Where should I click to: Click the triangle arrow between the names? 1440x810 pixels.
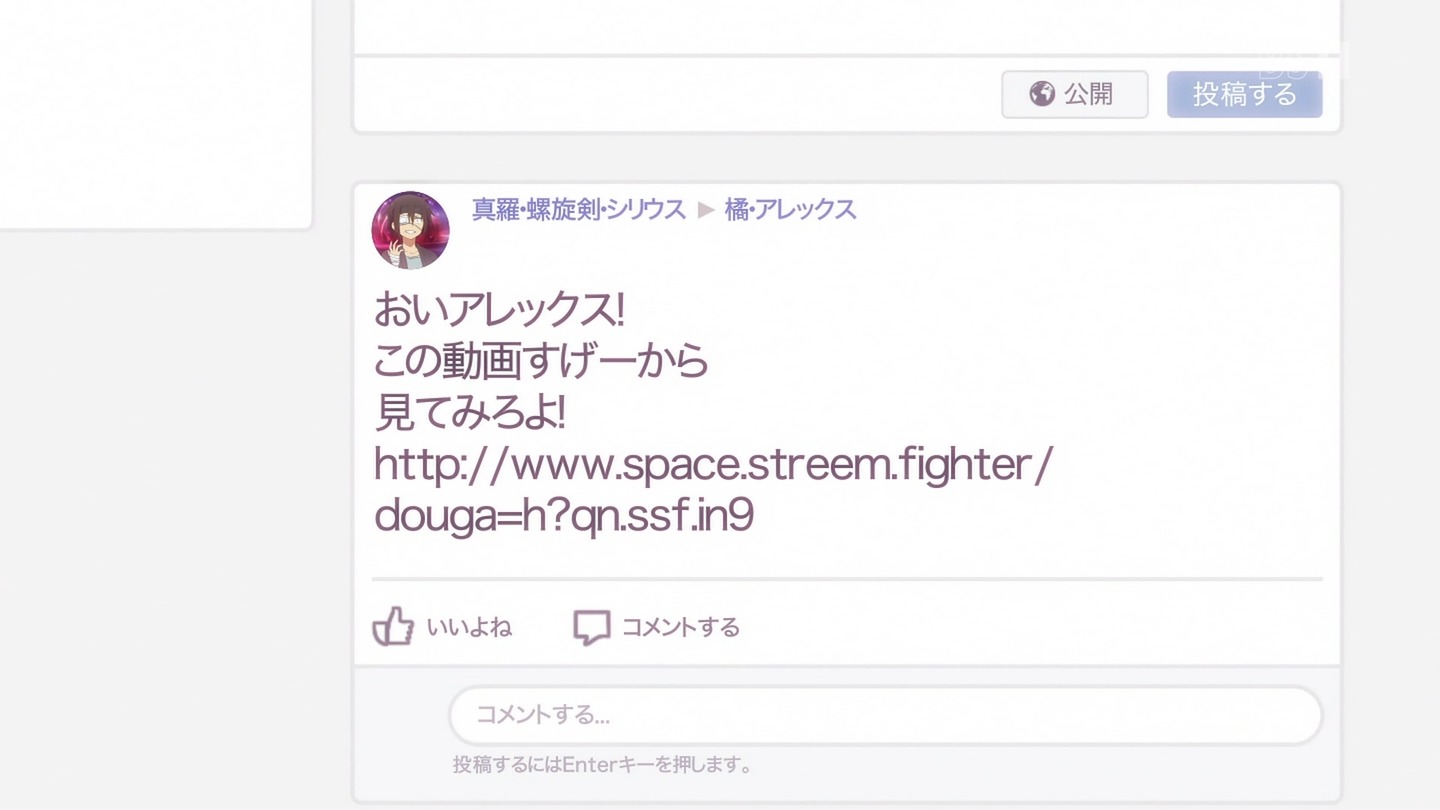[706, 210]
